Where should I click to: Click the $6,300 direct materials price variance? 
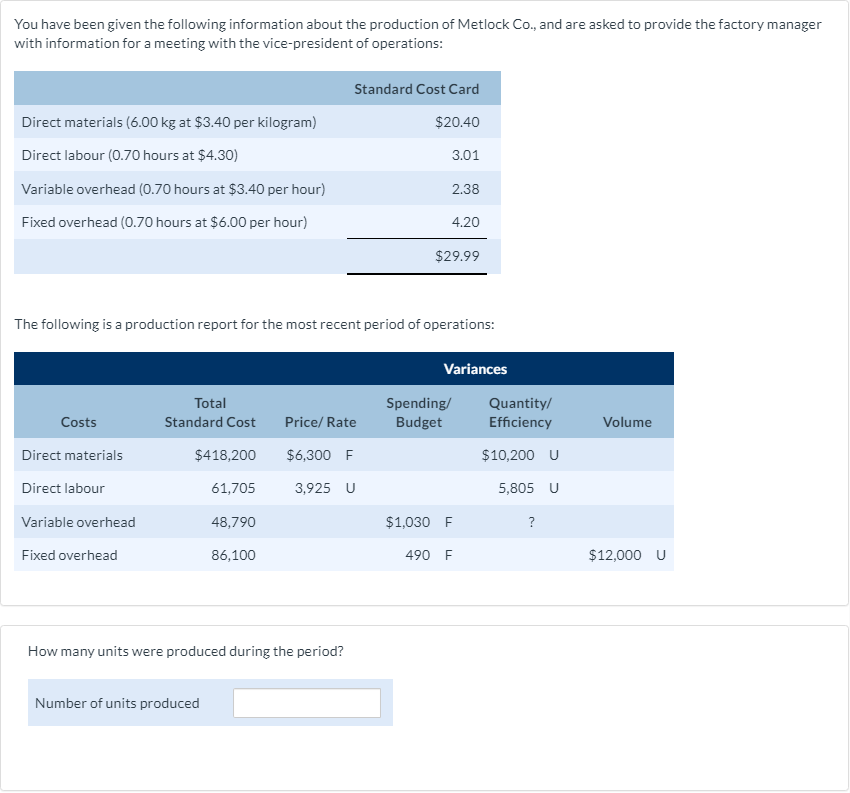(x=308, y=455)
